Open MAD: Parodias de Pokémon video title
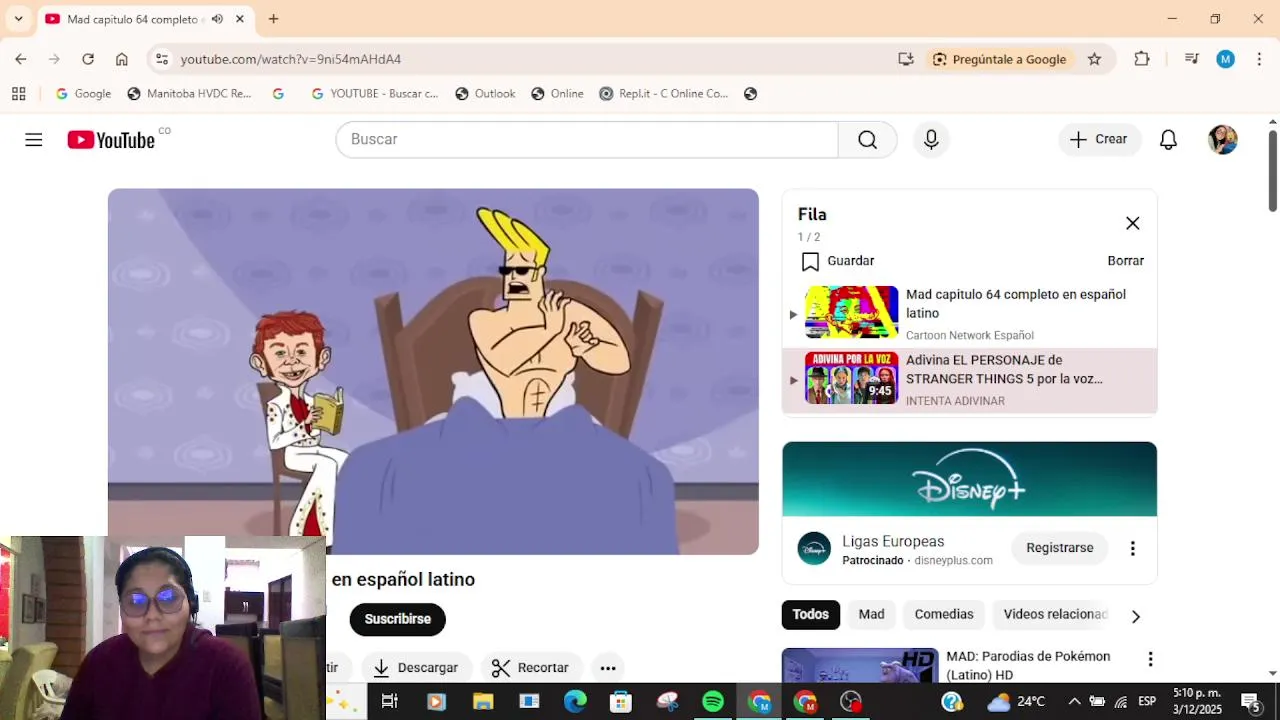 point(1028,665)
